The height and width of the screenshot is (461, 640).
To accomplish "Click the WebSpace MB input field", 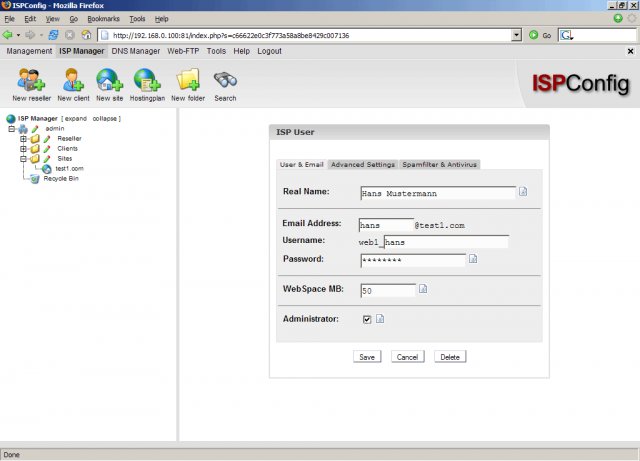I will coord(388,291).
